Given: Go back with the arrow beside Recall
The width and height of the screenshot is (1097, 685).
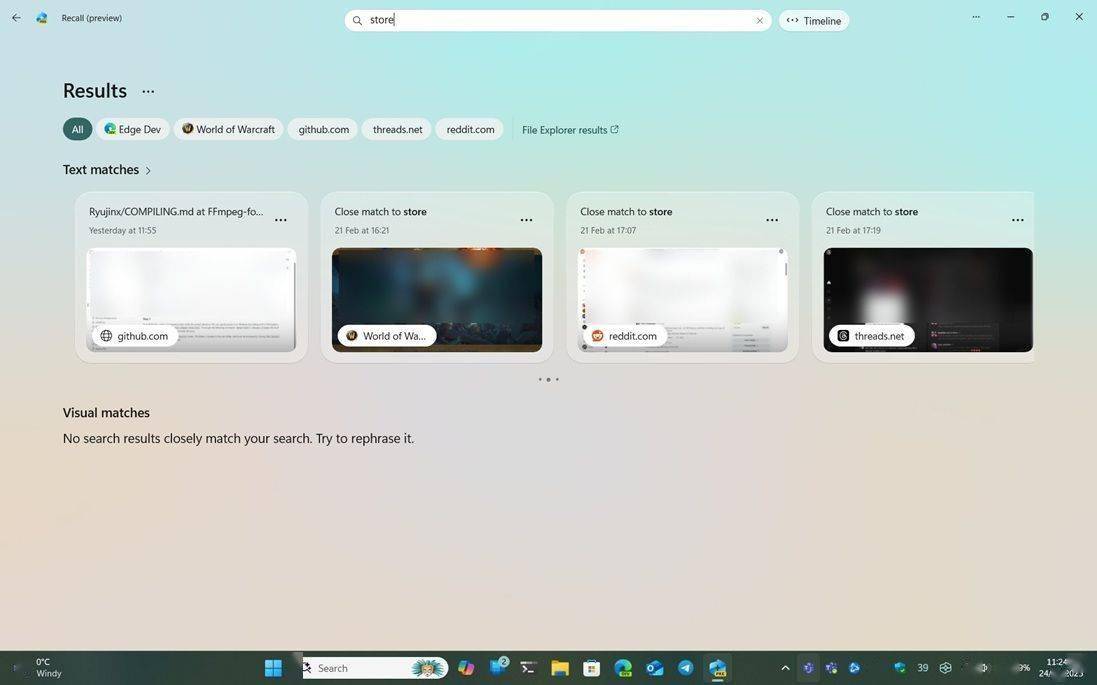Looking at the screenshot, I should click(x=16, y=17).
